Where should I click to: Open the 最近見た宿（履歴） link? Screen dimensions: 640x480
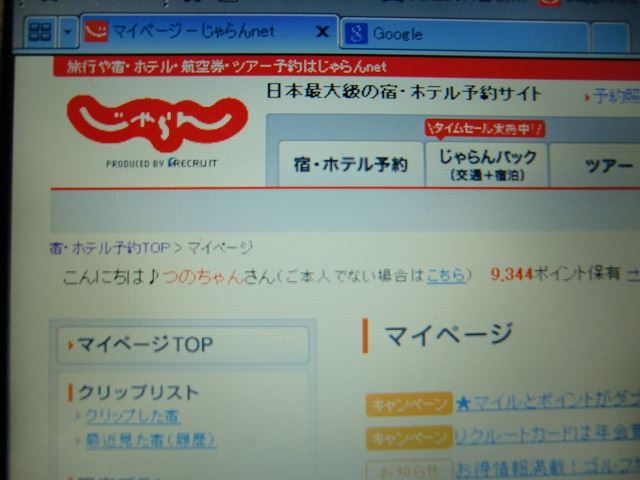151,440
